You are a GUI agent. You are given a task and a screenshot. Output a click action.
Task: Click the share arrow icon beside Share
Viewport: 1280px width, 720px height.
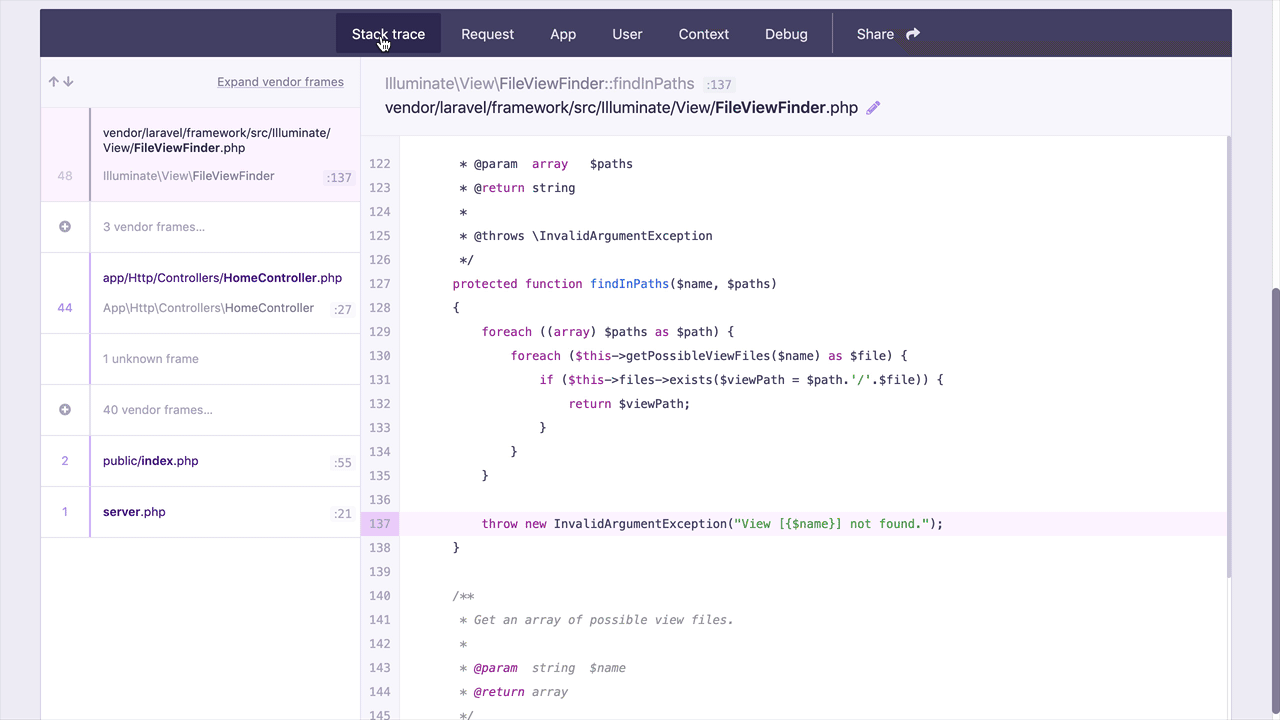click(911, 33)
